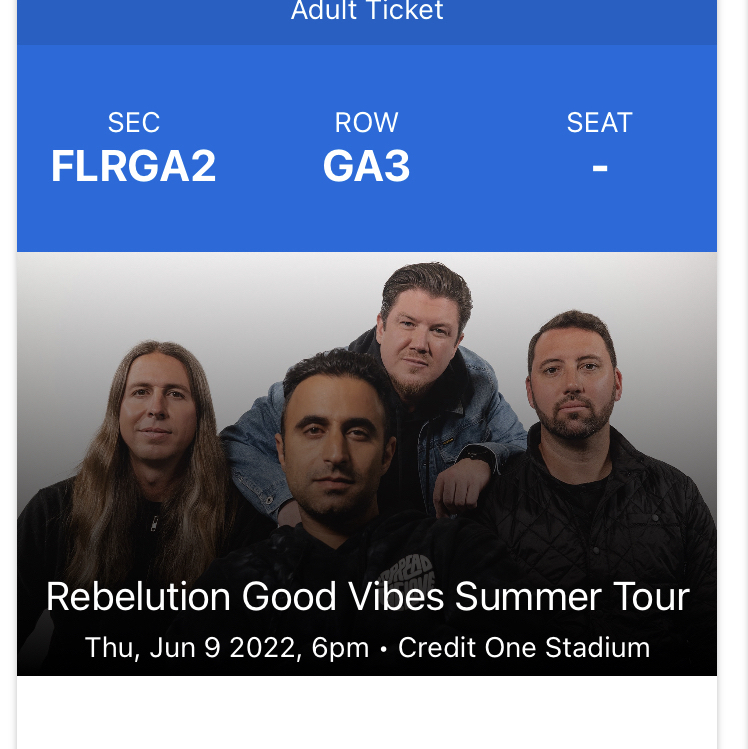748x749 pixels.
Task: Click the long-haired band member's face
Action: pyautogui.click(x=158, y=406)
